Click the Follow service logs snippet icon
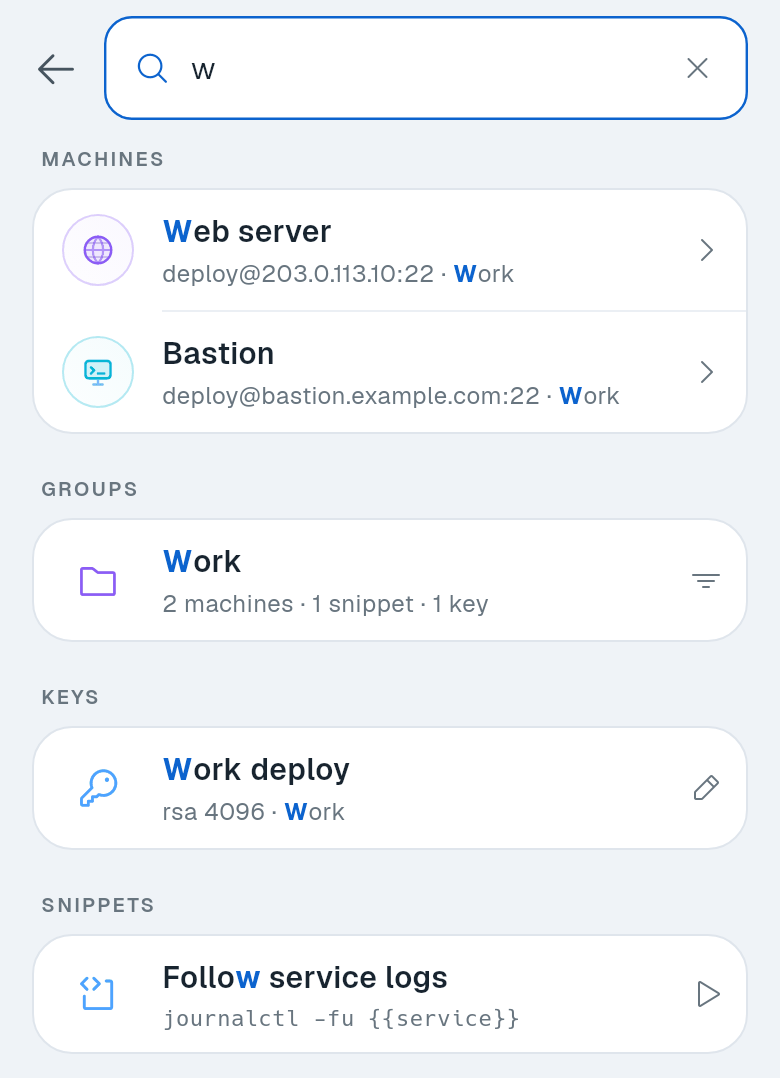The width and height of the screenshot is (780, 1078). point(98,993)
